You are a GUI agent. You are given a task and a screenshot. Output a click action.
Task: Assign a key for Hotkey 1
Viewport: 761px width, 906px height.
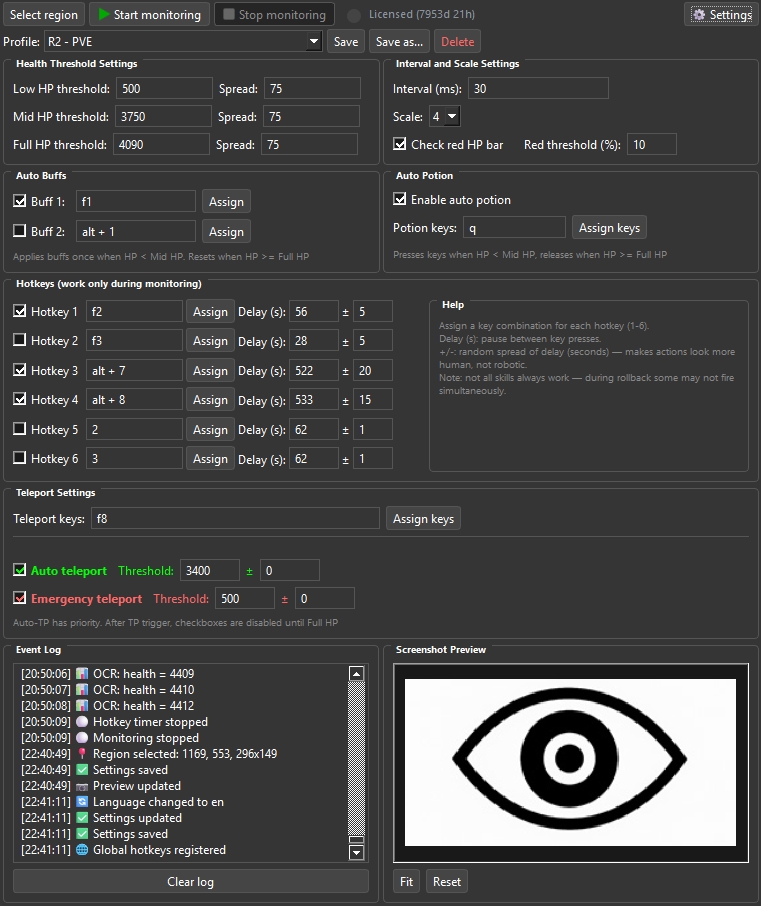tap(210, 311)
